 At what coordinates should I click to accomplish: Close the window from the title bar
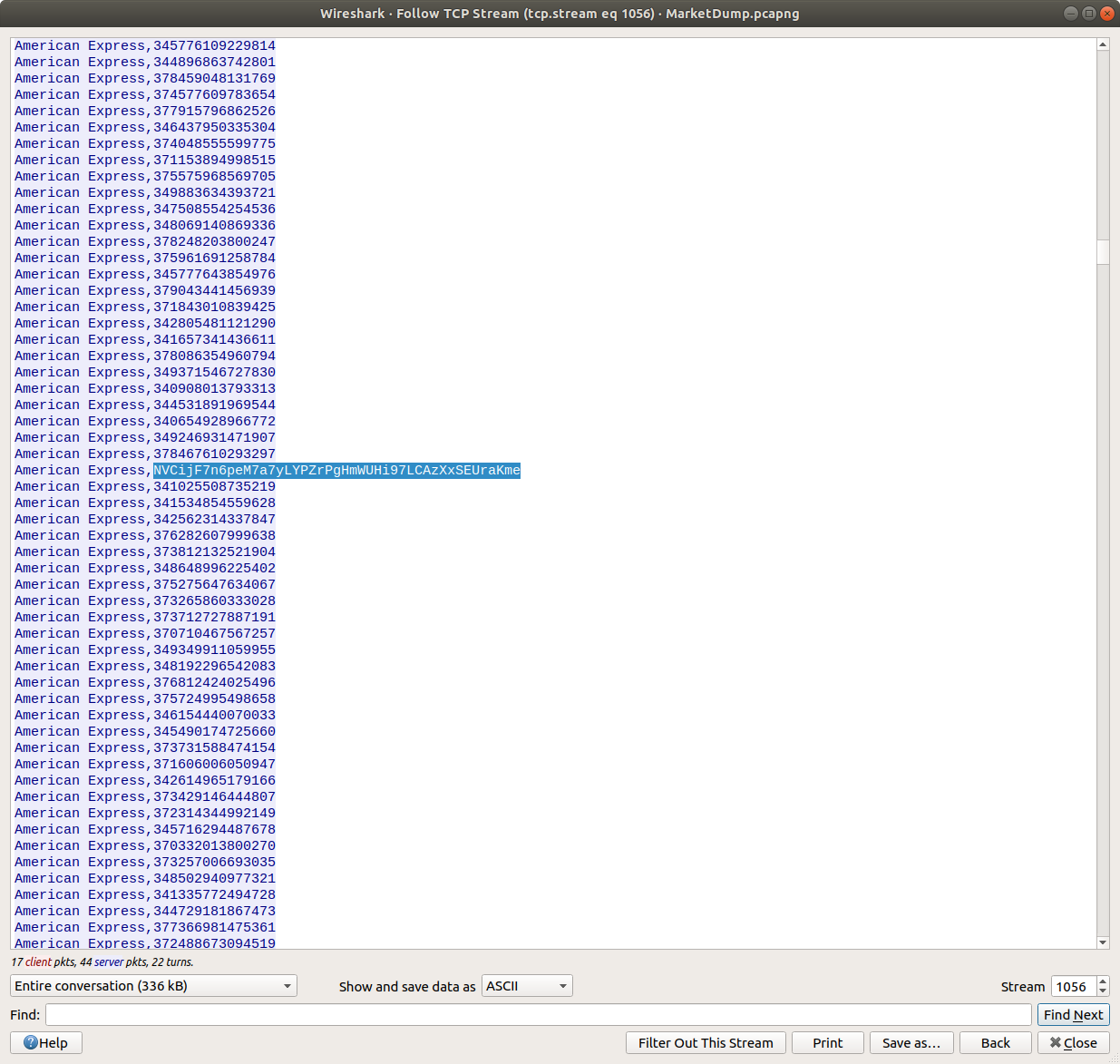click(x=1106, y=14)
